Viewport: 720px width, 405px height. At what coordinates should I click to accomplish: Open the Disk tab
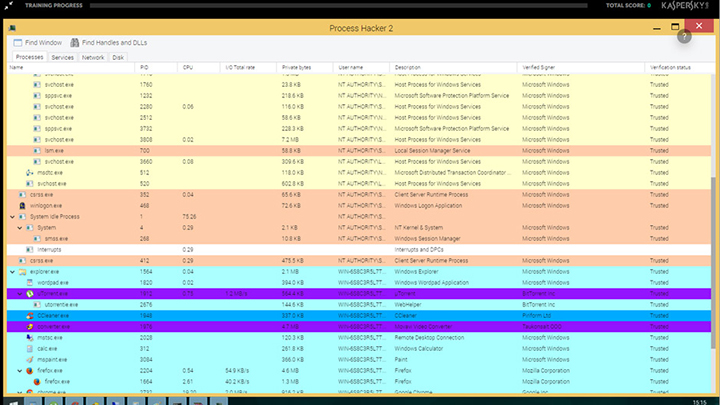tap(118, 57)
